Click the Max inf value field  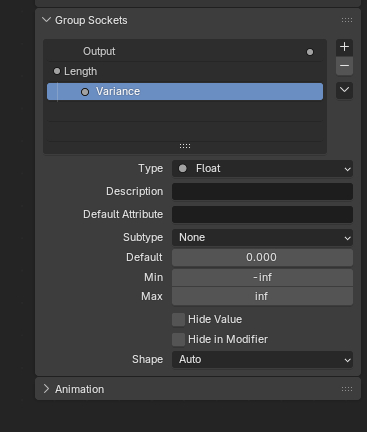[x=262, y=296]
